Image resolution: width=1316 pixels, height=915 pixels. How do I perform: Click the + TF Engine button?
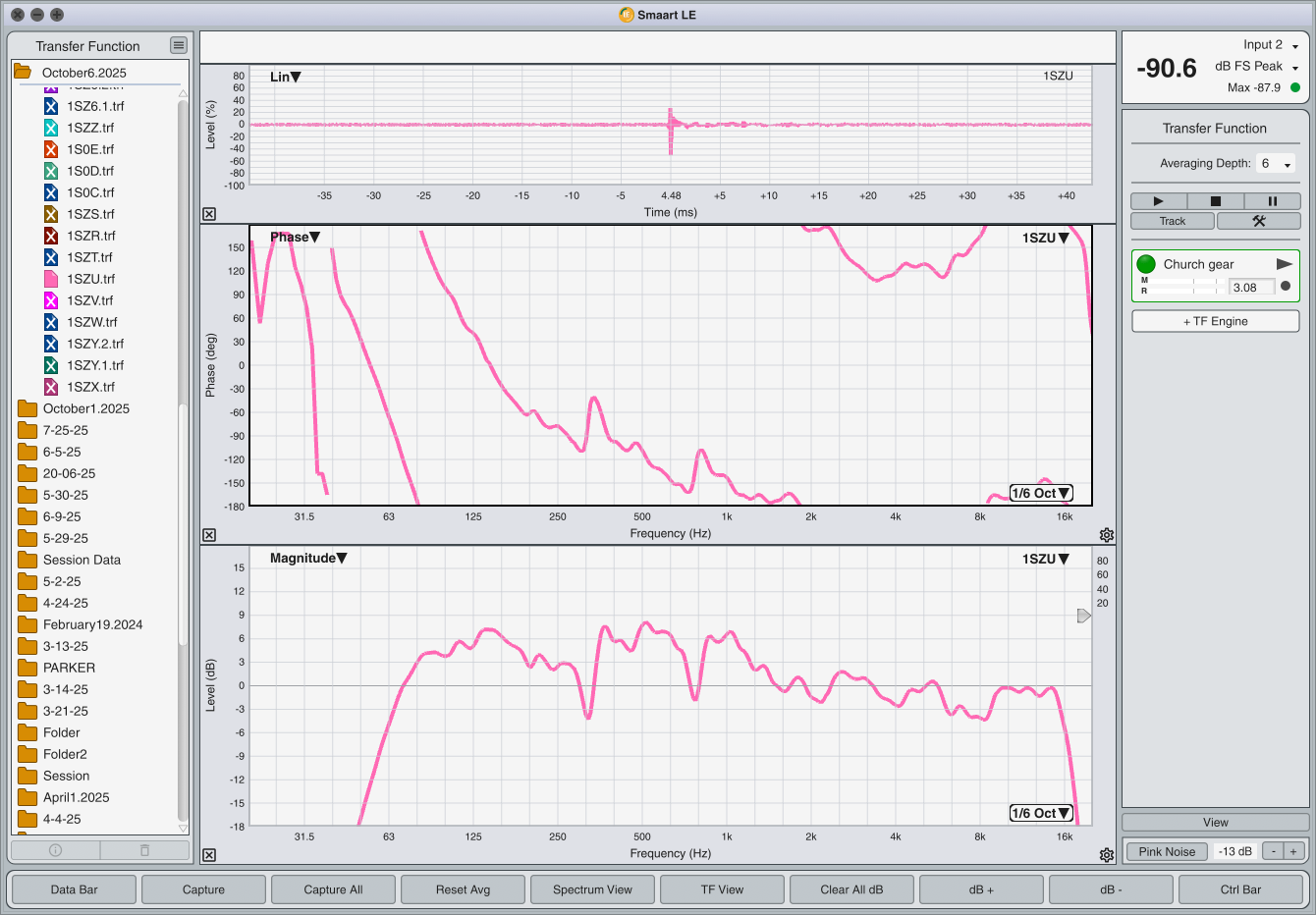[x=1215, y=321]
